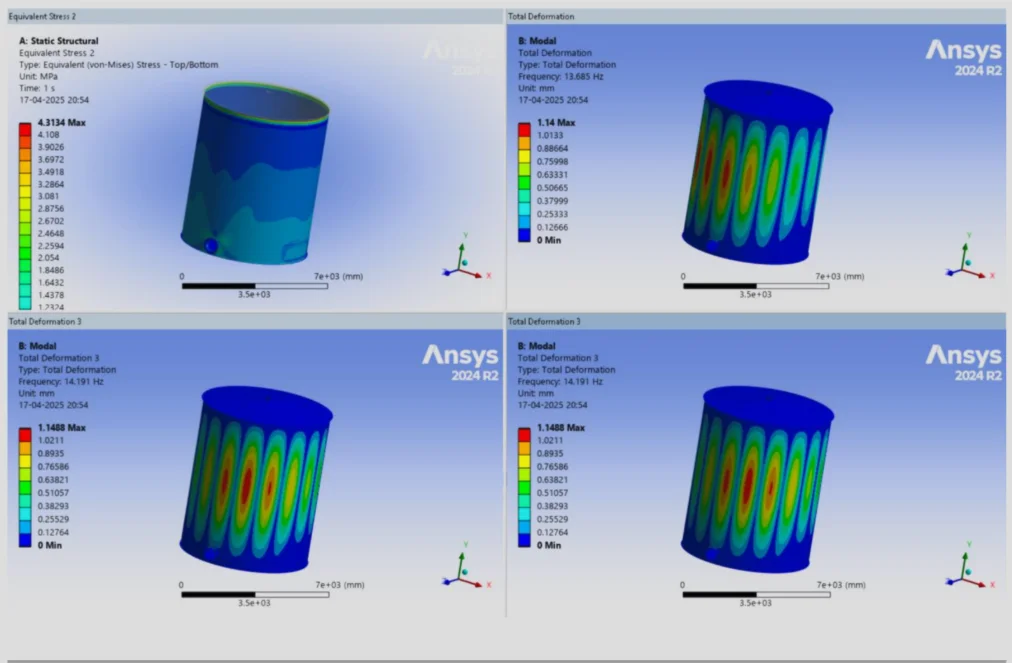Screen dimensions: 1012x663
Task: Click the tank model in the Equivalent Stress 2 viewport
Action: pos(256,174)
